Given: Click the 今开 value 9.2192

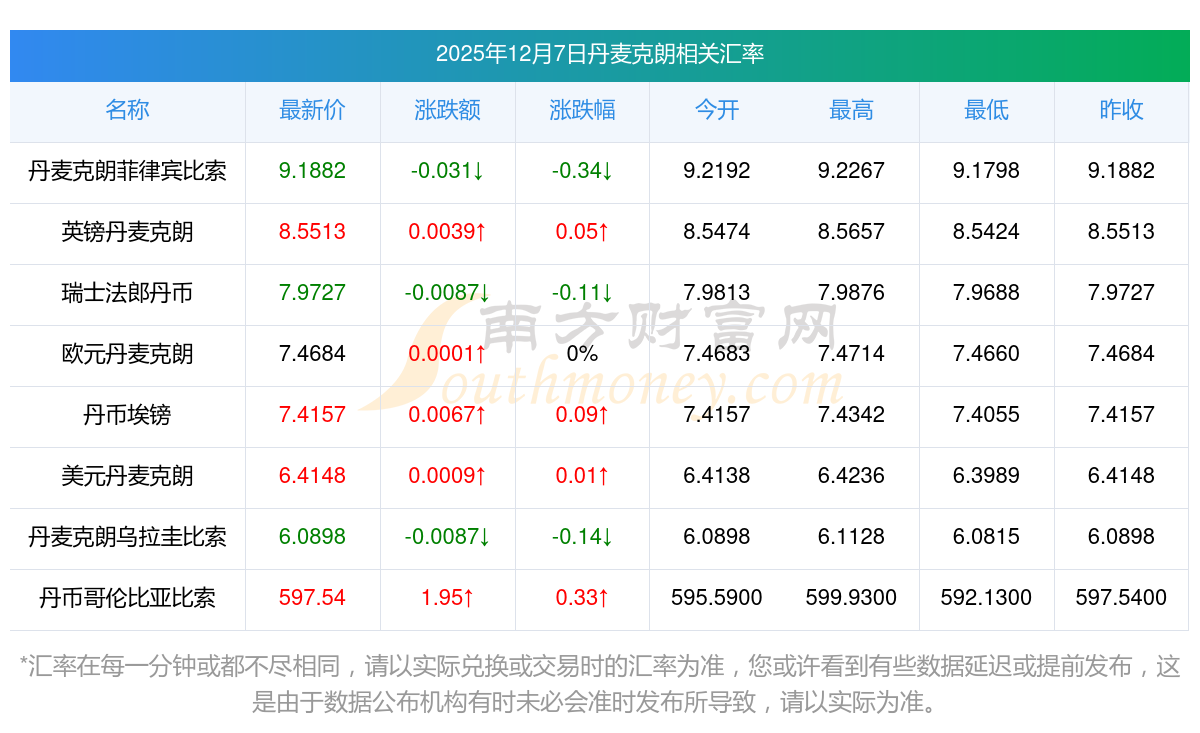Looking at the screenshot, I should click(x=717, y=171).
